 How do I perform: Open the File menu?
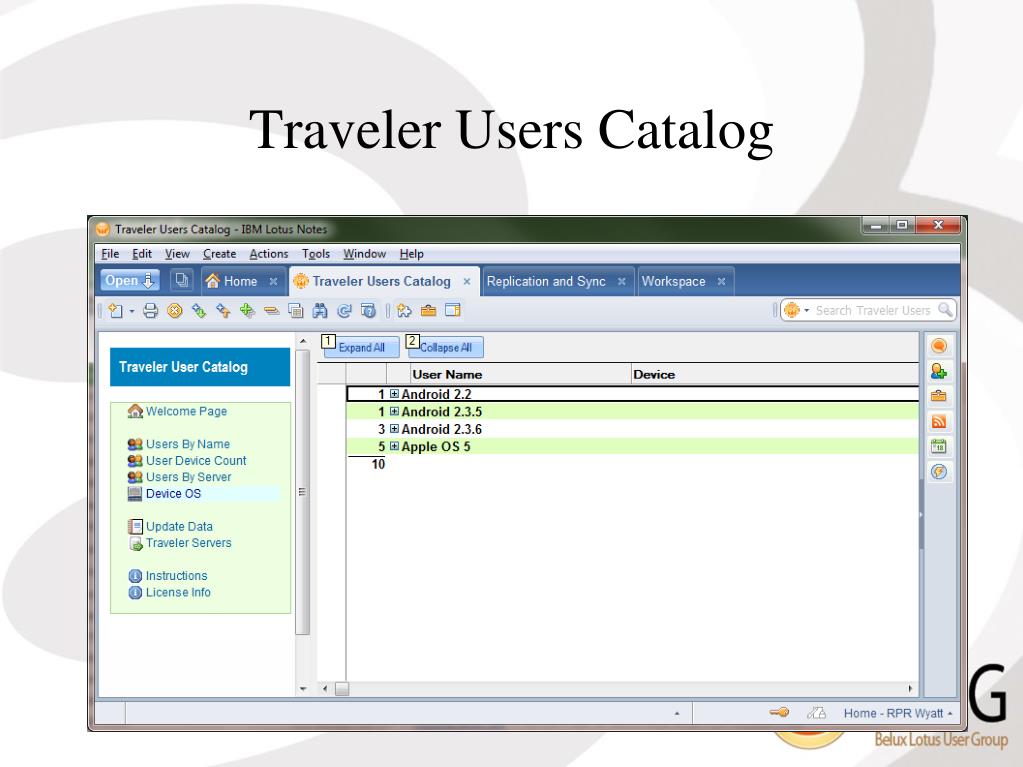coord(110,254)
